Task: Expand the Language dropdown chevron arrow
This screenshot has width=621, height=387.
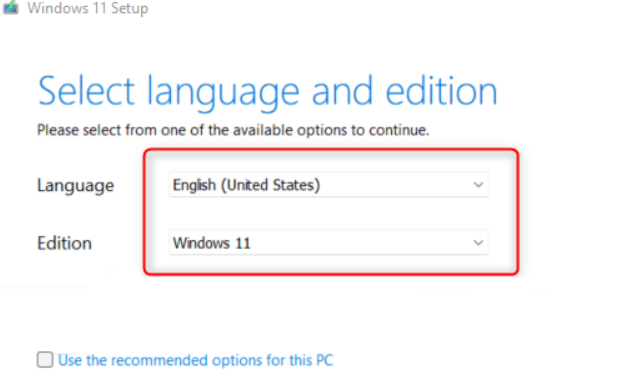Action: point(478,185)
